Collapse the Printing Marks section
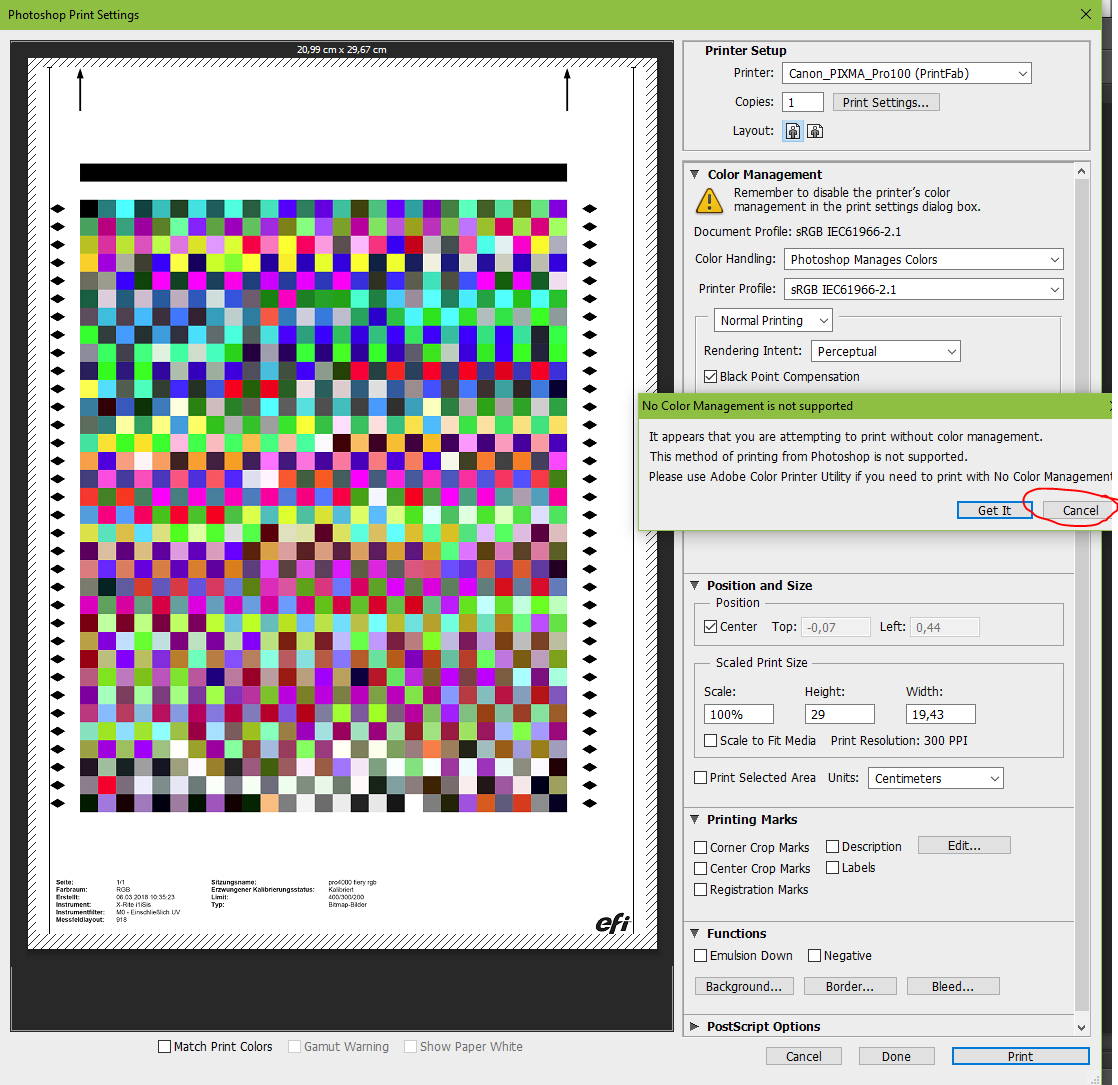 point(694,819)
